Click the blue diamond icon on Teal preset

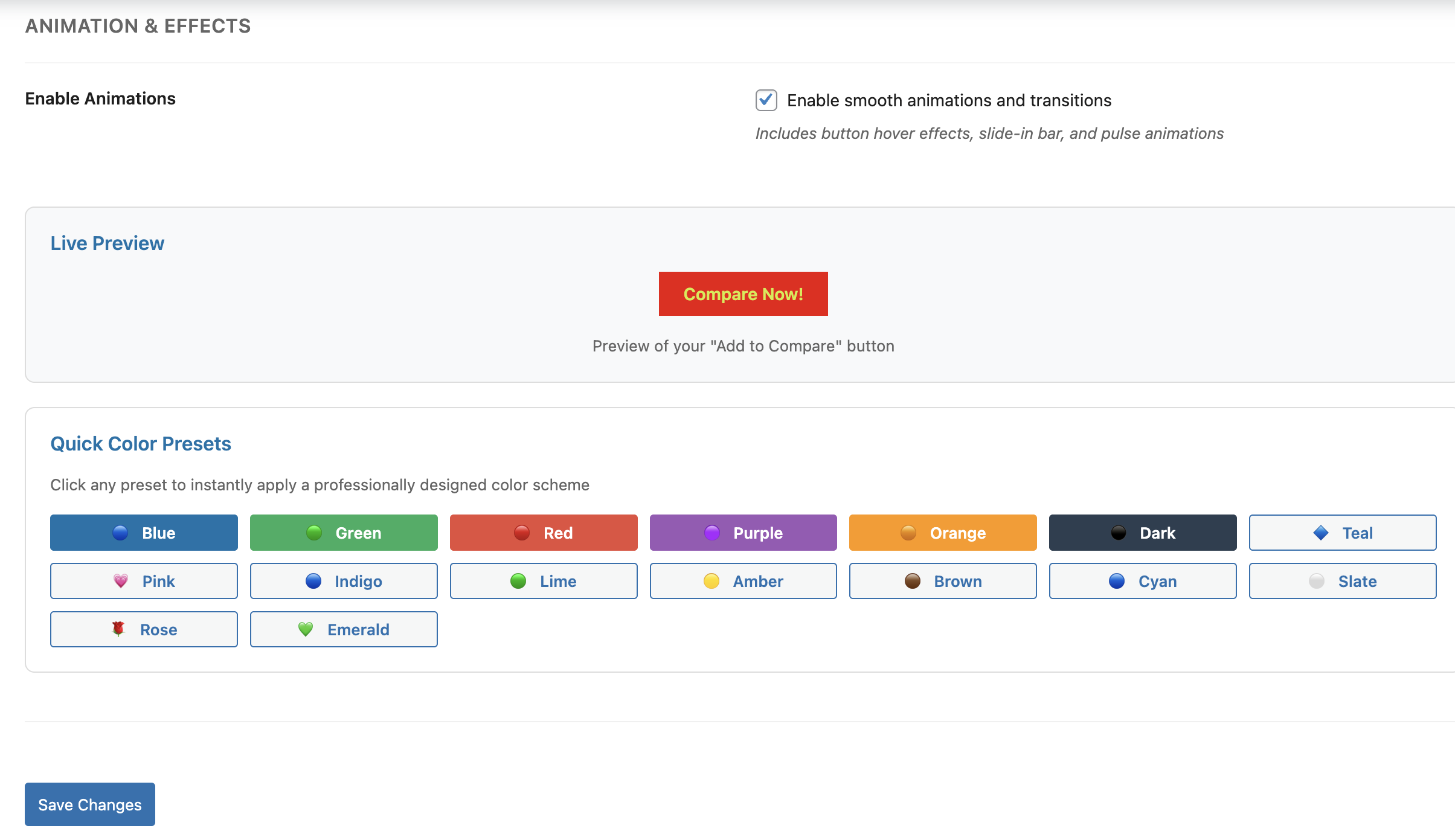pos(1321,533)
